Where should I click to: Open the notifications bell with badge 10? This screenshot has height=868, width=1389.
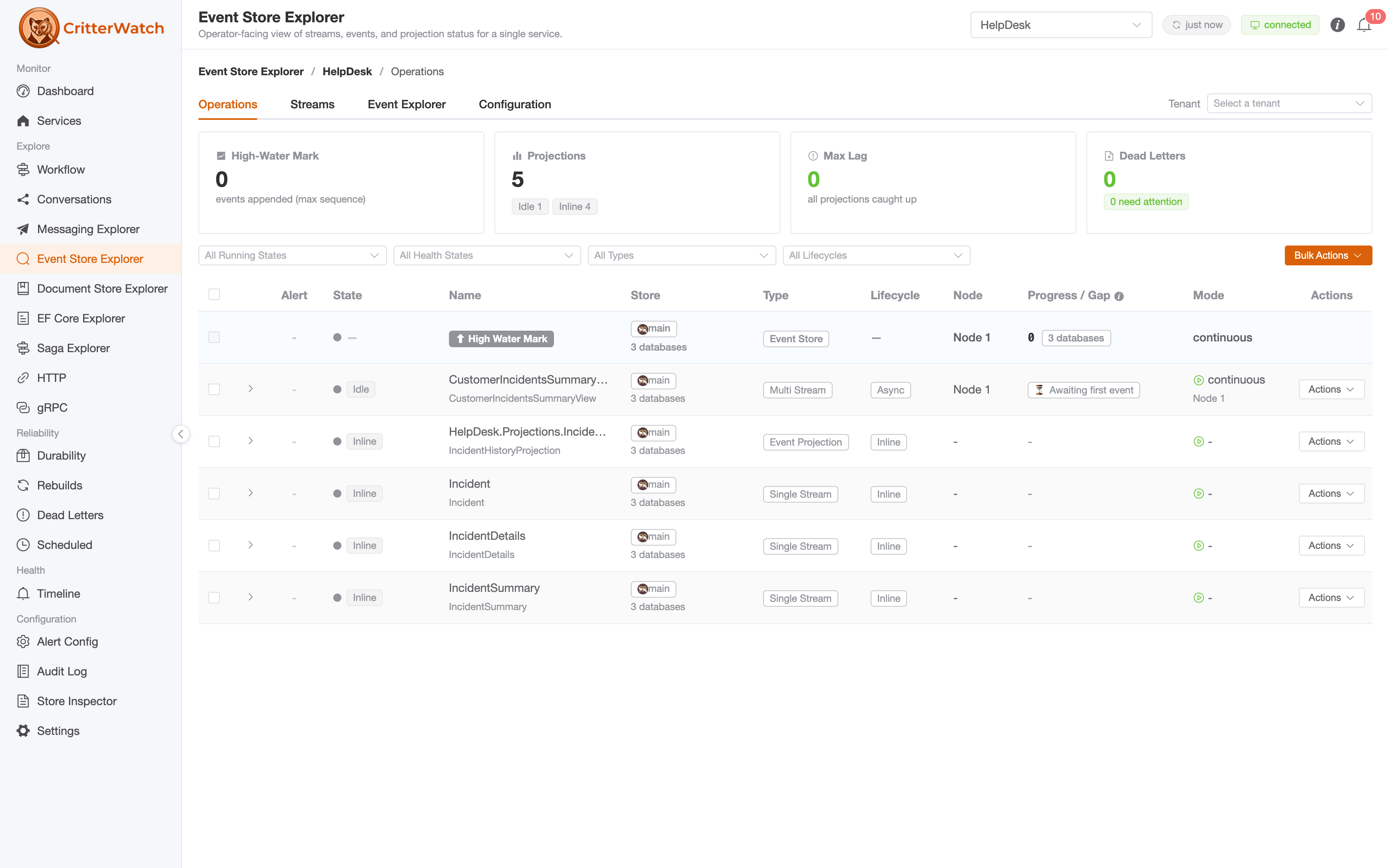tap(1364, 25)
